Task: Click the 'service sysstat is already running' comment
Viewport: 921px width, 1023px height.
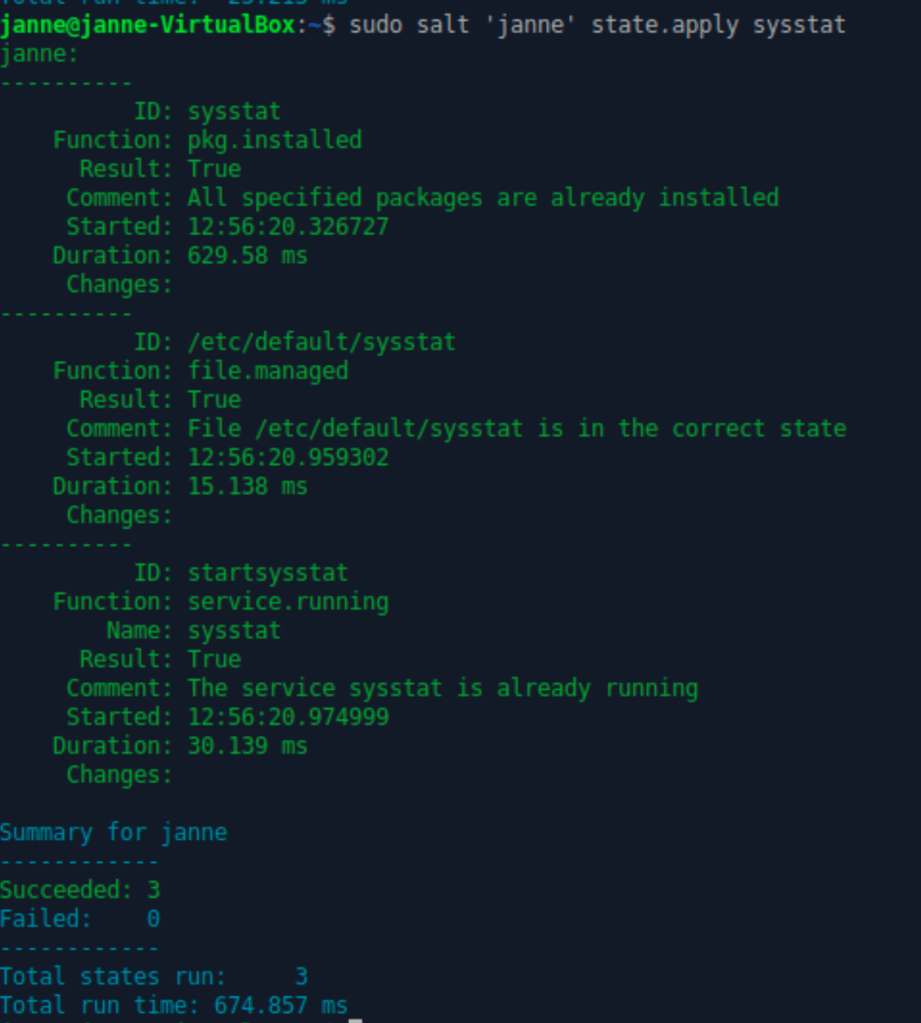Action: pos(442,689)
